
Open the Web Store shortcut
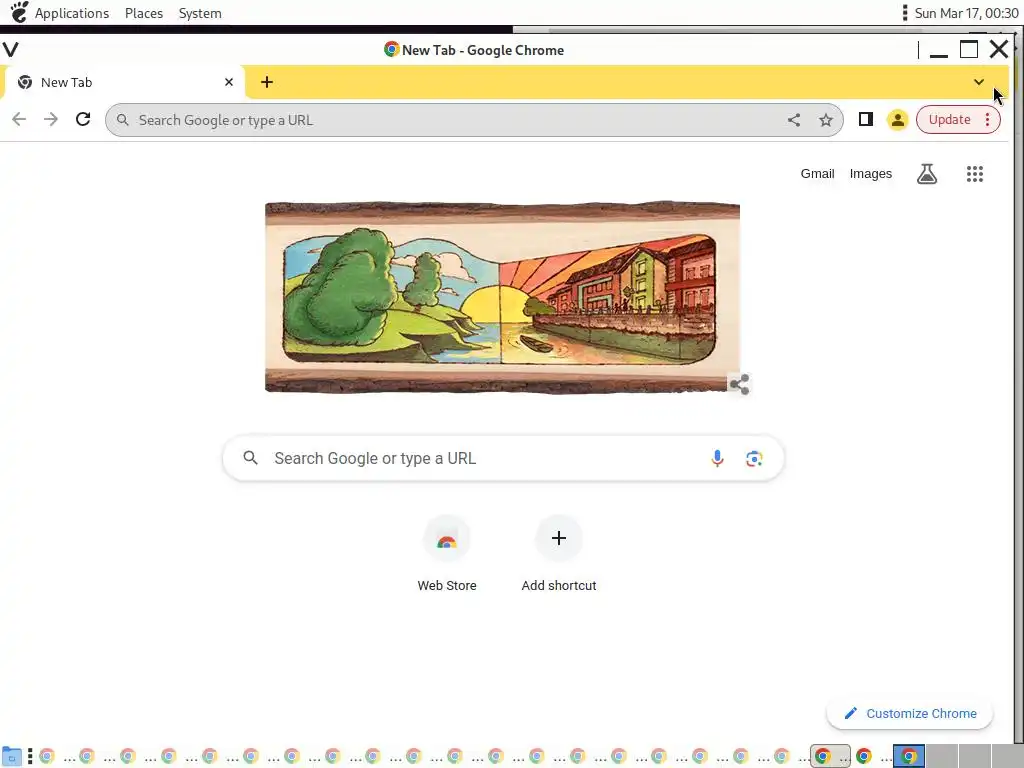(447, 554)
